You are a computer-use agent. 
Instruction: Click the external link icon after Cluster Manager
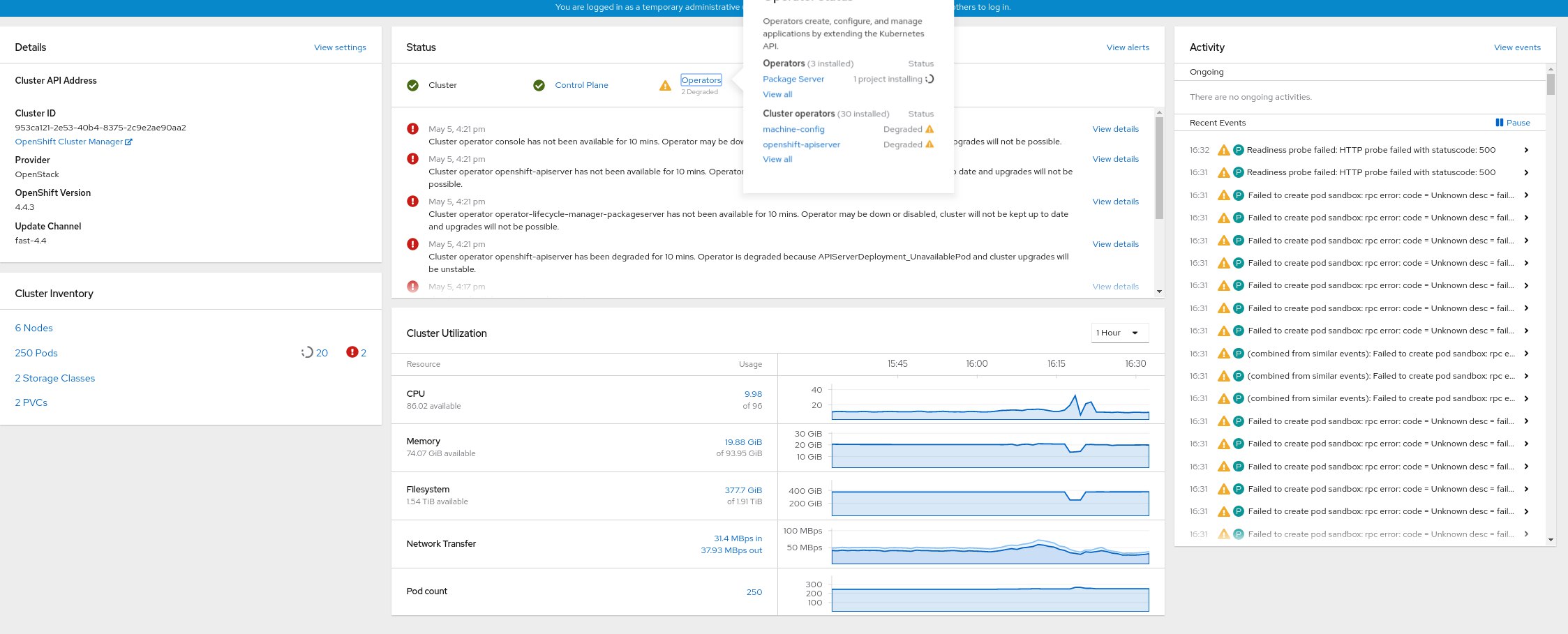pos(128,142)
